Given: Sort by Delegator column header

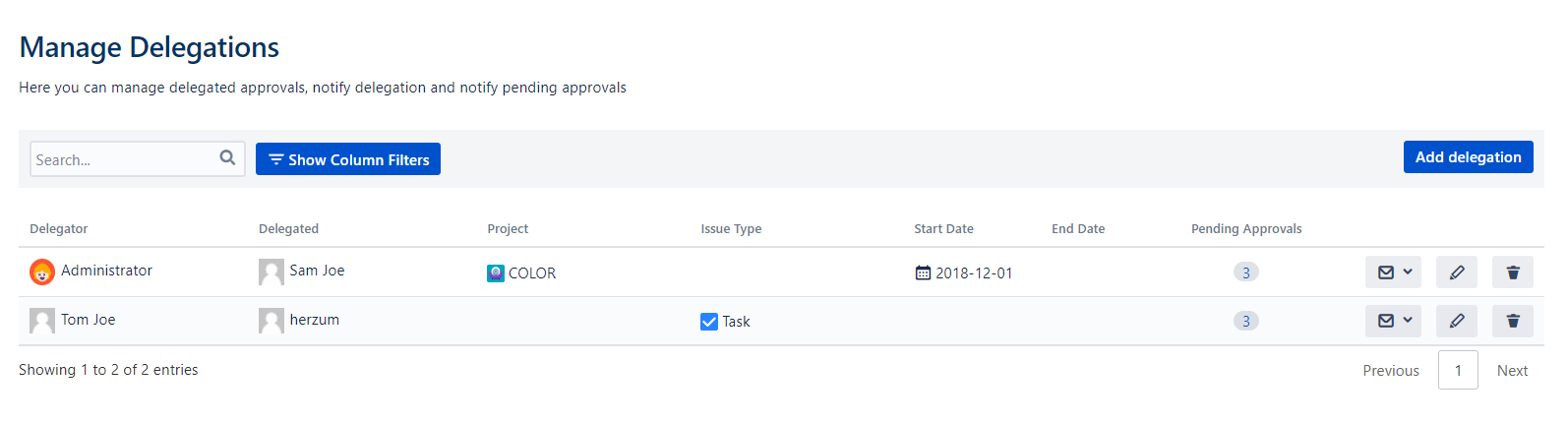Looking at the screenshot, I should tap(59, 229).
